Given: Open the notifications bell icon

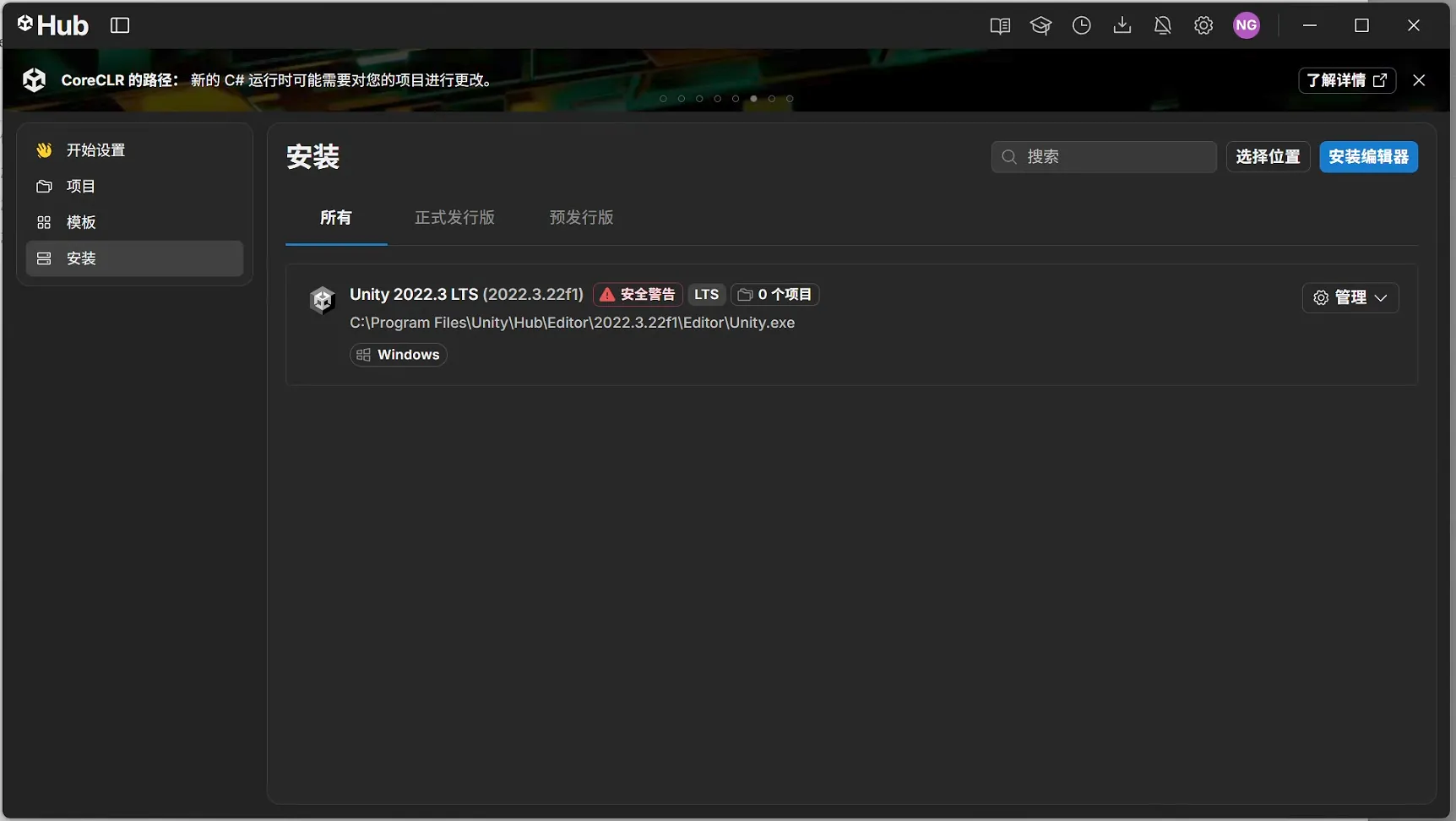Looking at the screenshot, I should point(1162,25).
